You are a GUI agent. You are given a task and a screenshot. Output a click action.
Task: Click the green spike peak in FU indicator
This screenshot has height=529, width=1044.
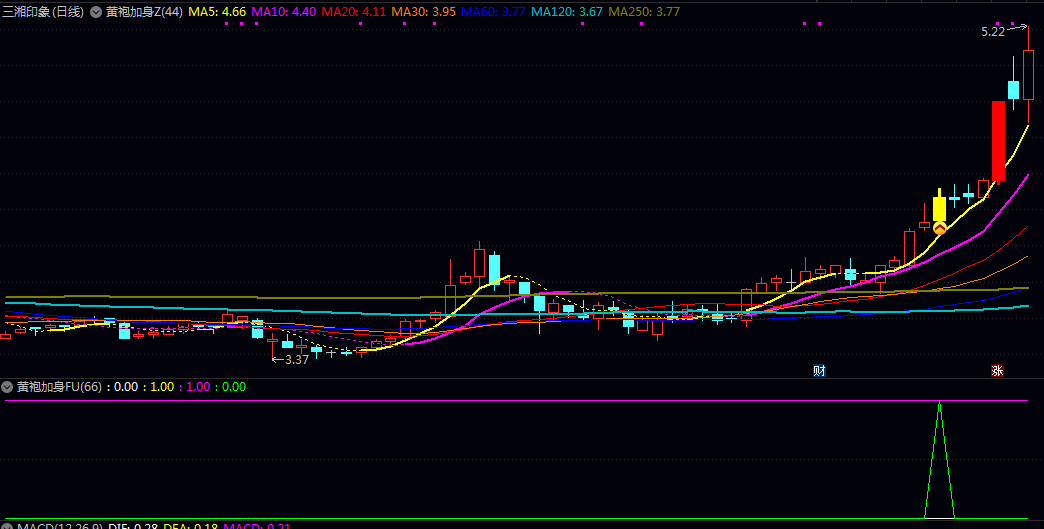coord(939,402)
